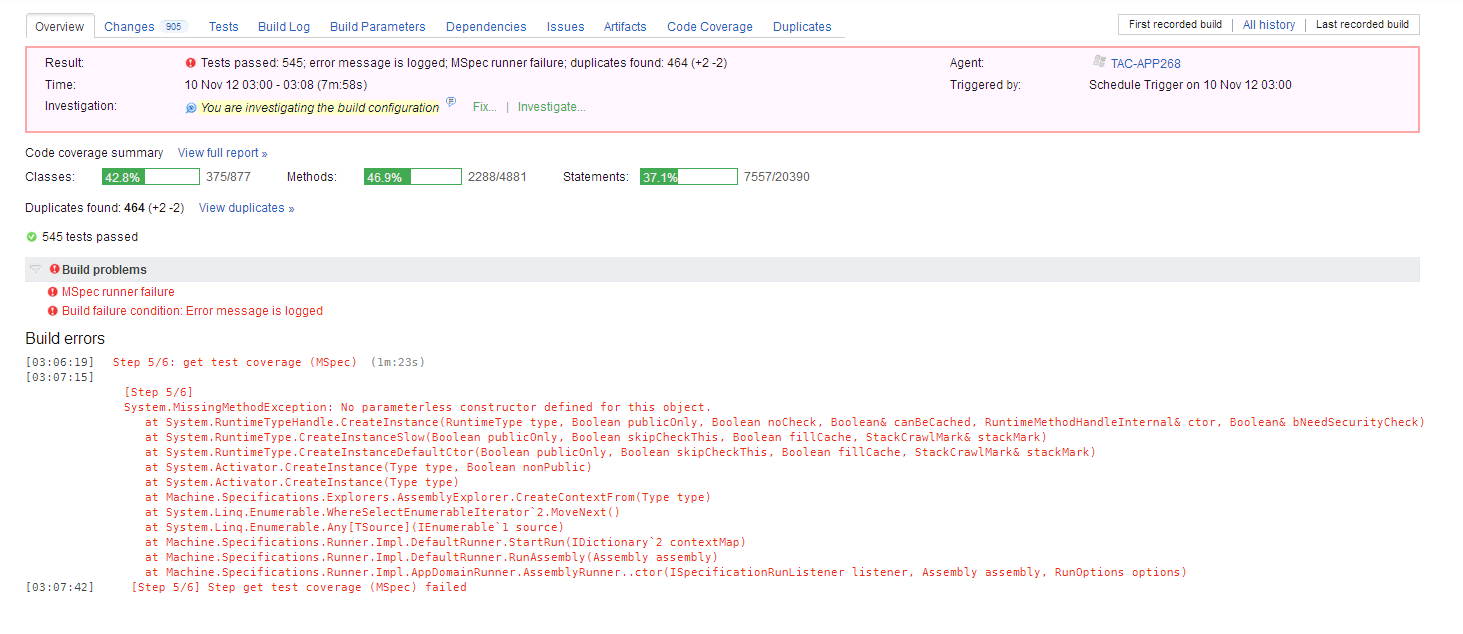Click the MSpec runner failure error icon

[x=53, y=292]
